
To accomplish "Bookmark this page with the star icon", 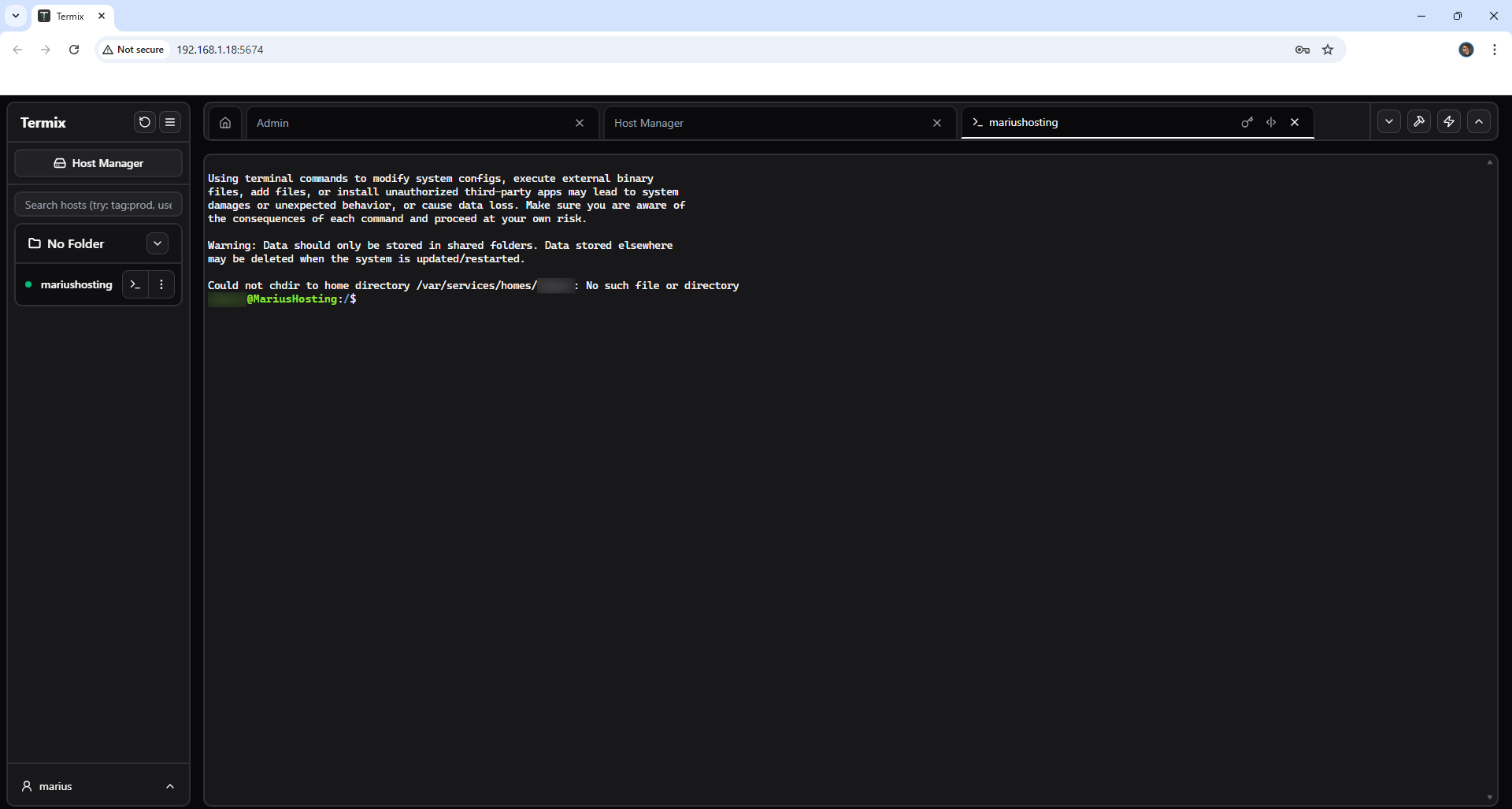I will 1328,50.
